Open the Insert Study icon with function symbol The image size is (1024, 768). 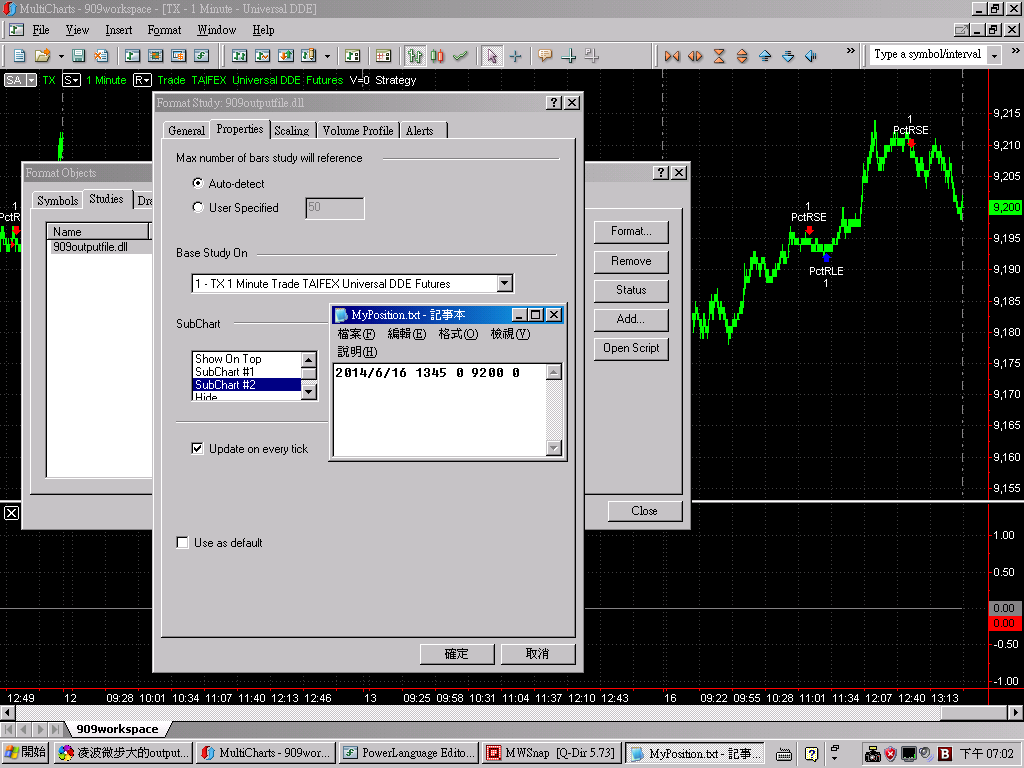coord(202,56)
